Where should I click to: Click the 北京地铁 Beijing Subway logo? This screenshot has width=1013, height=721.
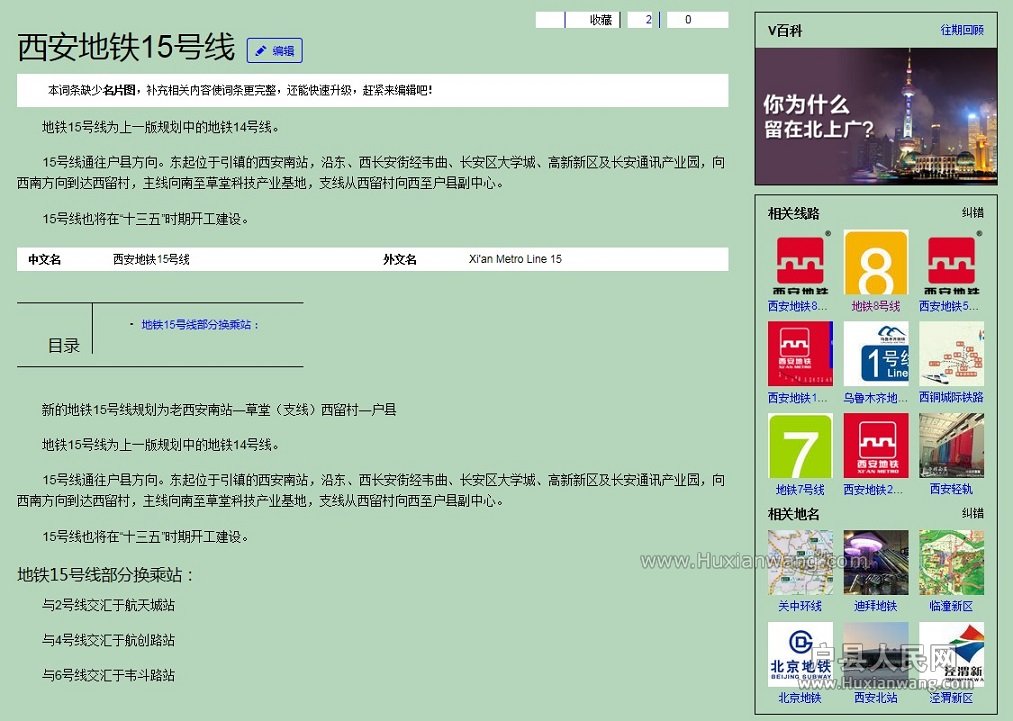(800, 654)
